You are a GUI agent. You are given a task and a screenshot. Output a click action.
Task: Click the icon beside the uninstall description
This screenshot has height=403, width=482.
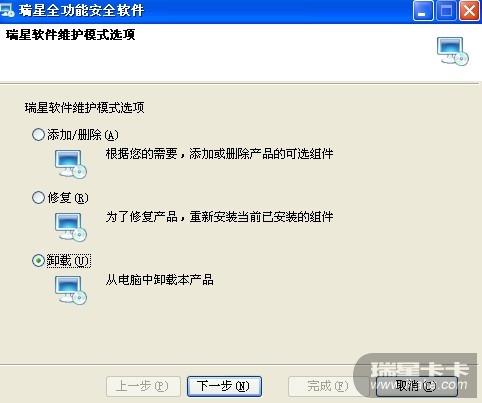71,290
